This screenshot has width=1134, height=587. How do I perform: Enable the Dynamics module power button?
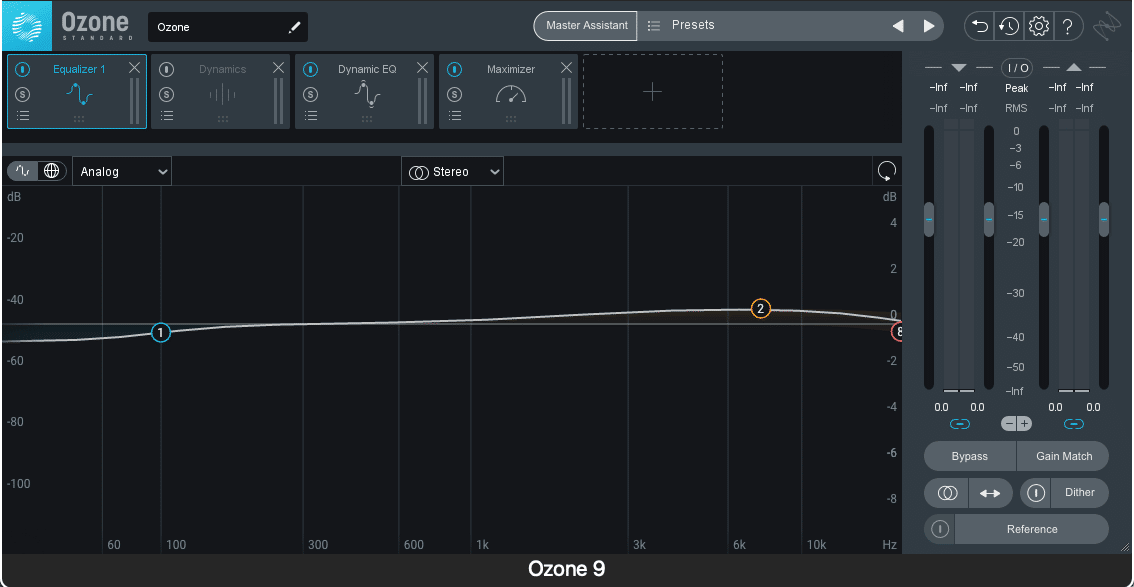click(166, 69)
